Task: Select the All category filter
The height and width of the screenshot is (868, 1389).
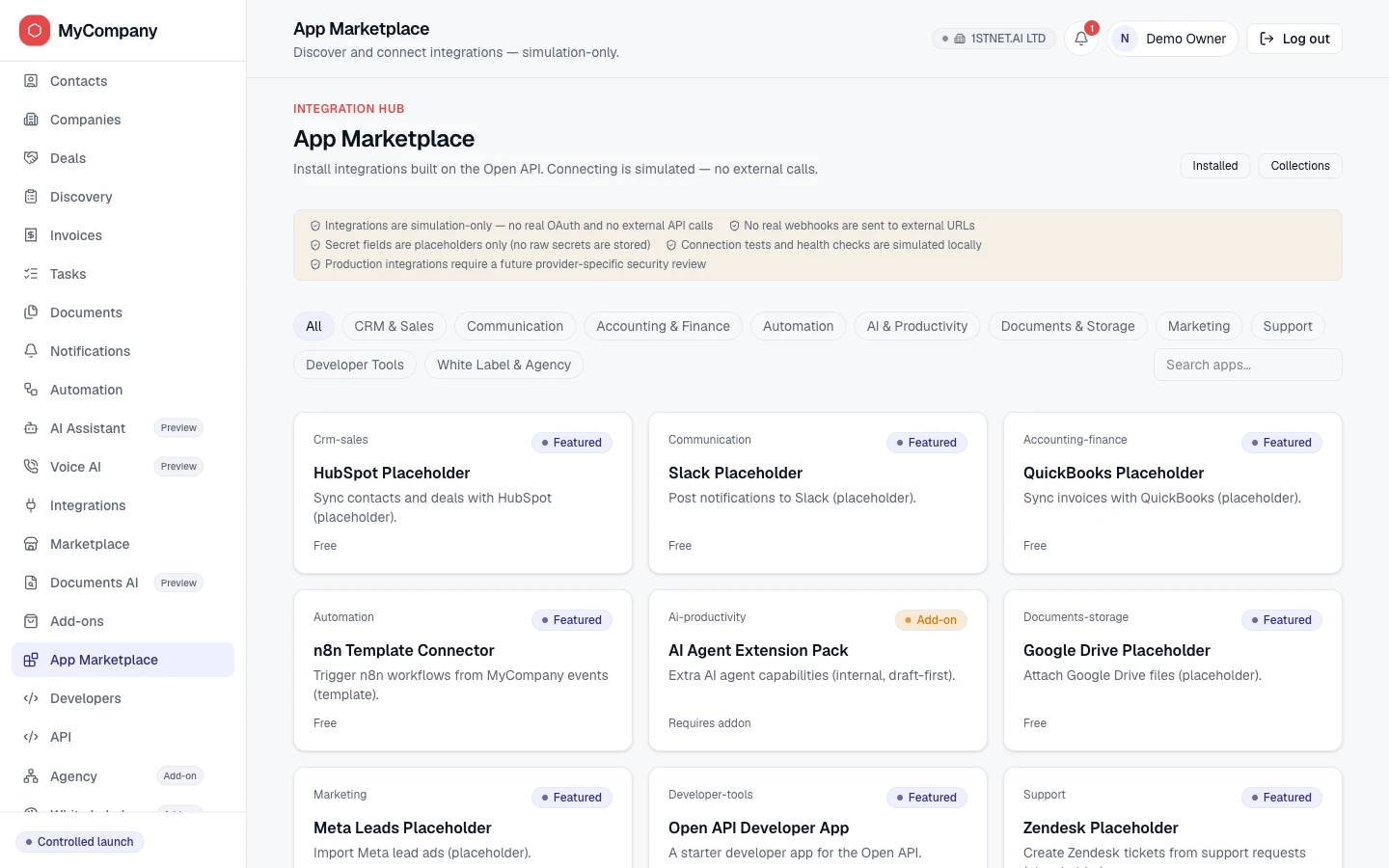Action: coord(313,326)
